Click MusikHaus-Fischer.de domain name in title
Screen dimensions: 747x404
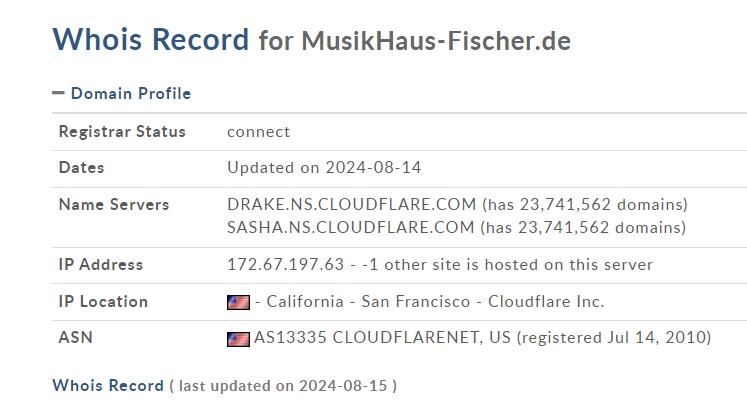point(436,40)
